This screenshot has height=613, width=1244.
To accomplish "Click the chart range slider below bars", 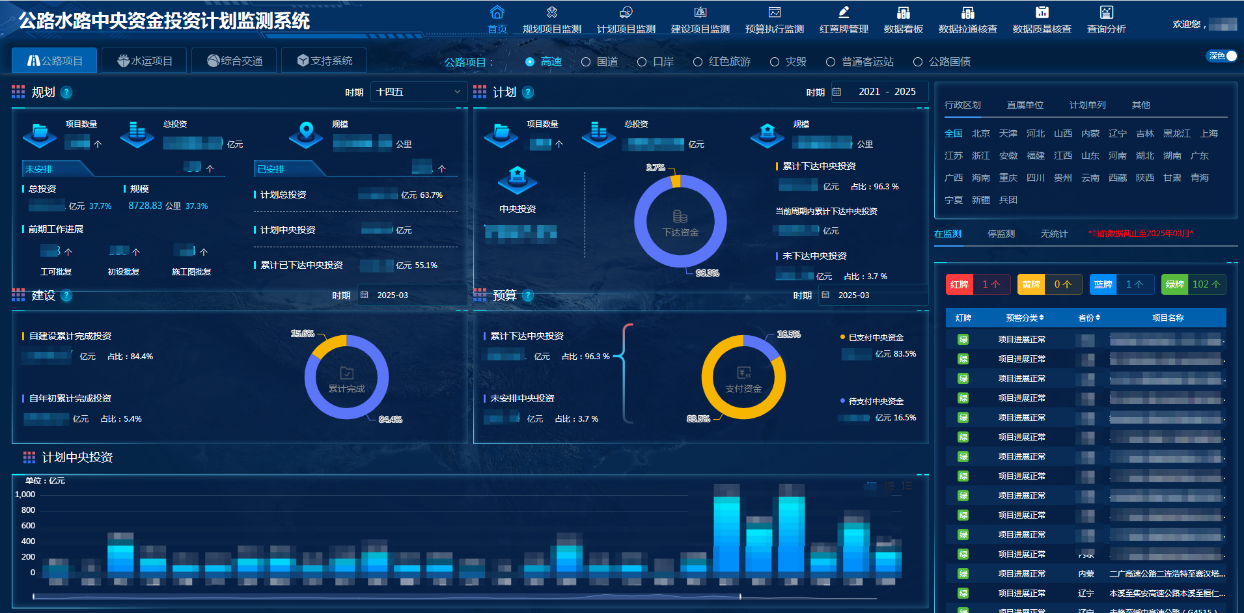I will (470, 597).
